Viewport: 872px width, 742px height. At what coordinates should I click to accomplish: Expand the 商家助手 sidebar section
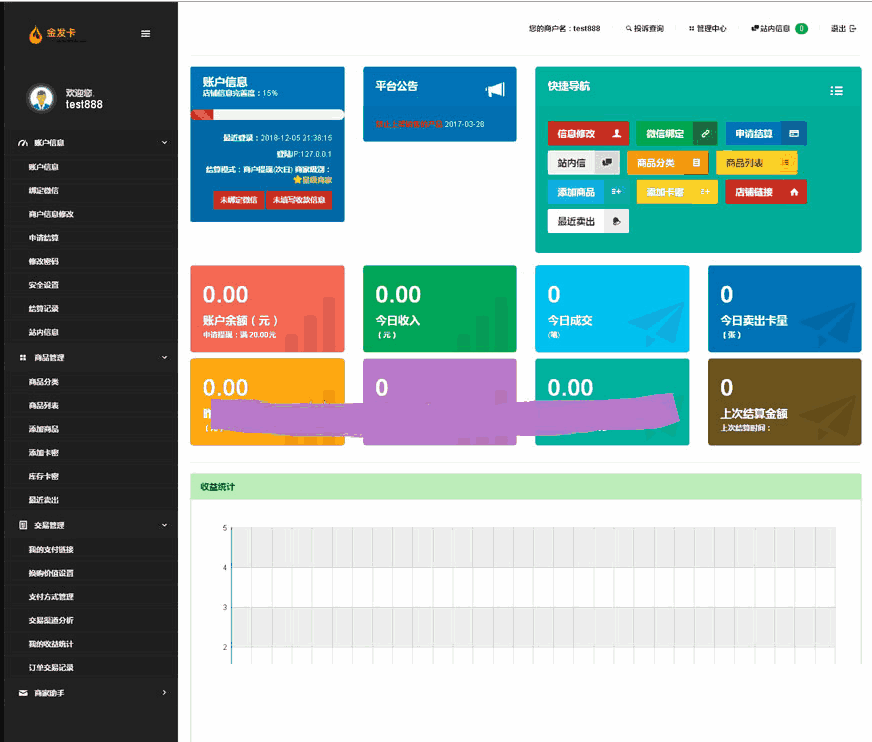point(164,692)
